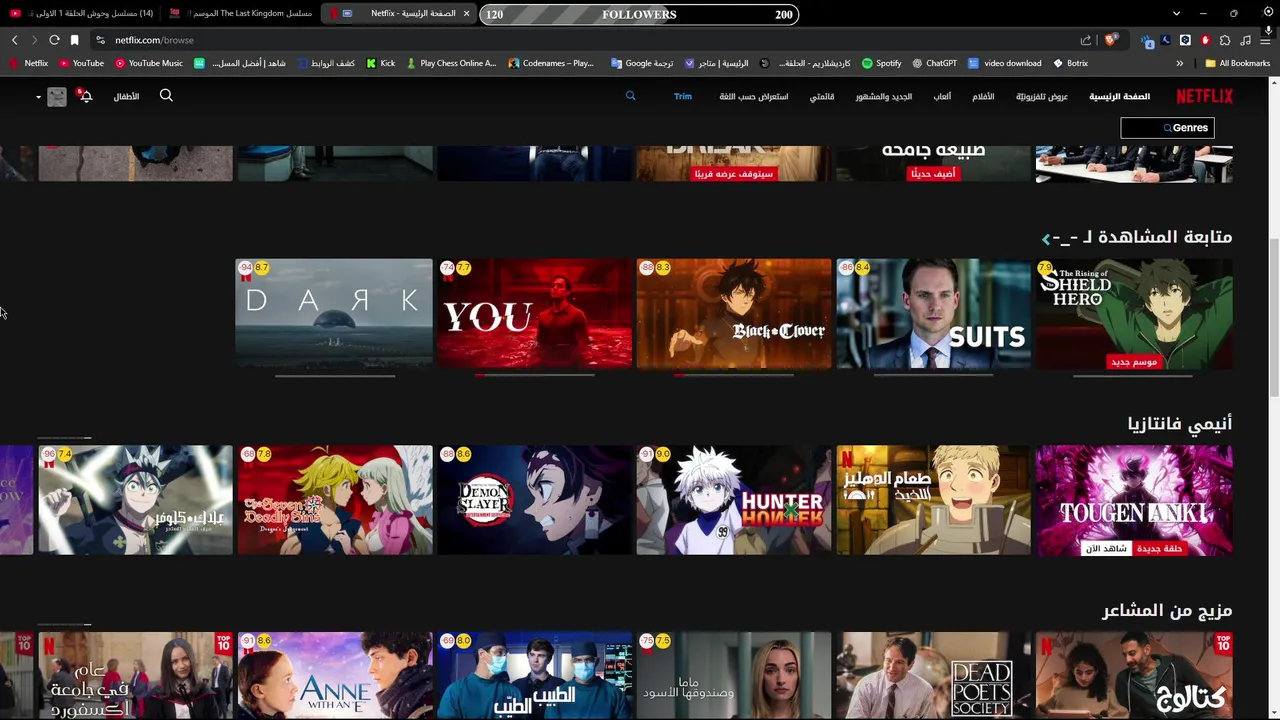Open Play Chess Online bookmark
The width and height of the screenshot is (1280, 720).
coord(451,63)
